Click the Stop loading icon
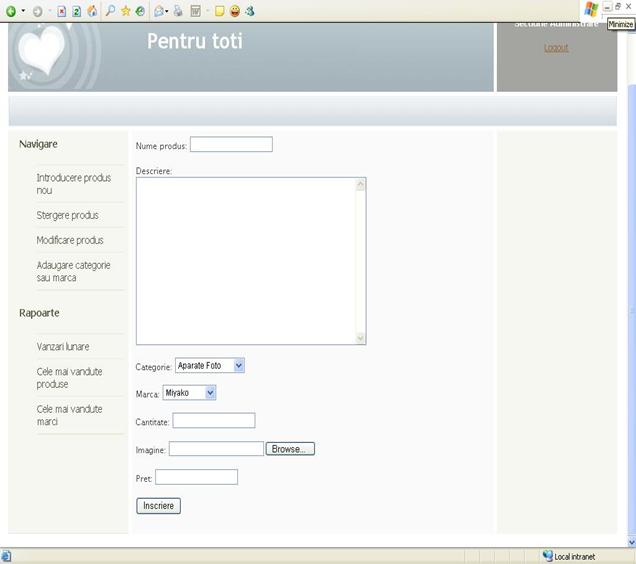The image size is (636, 564). [63, 11]
